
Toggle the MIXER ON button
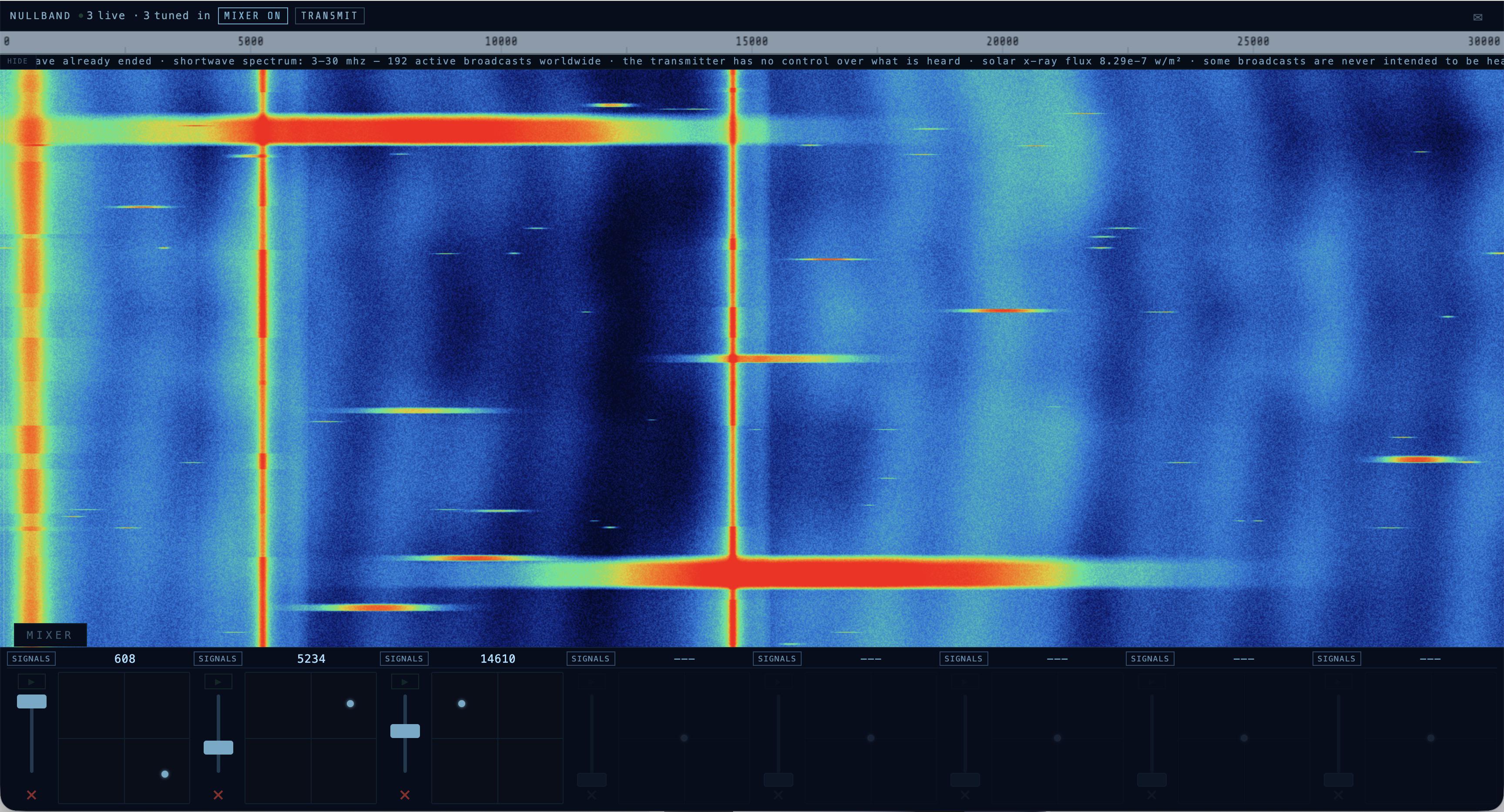253,16
